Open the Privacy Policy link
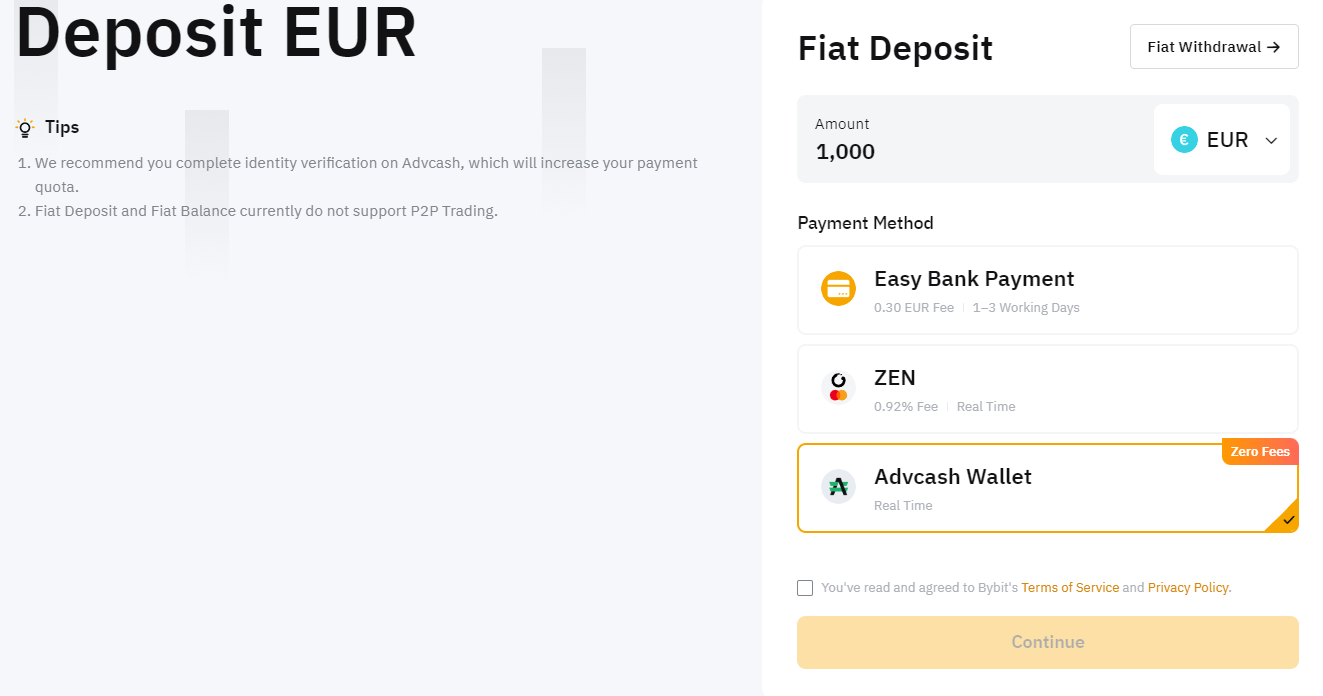 click(1188, 588)
